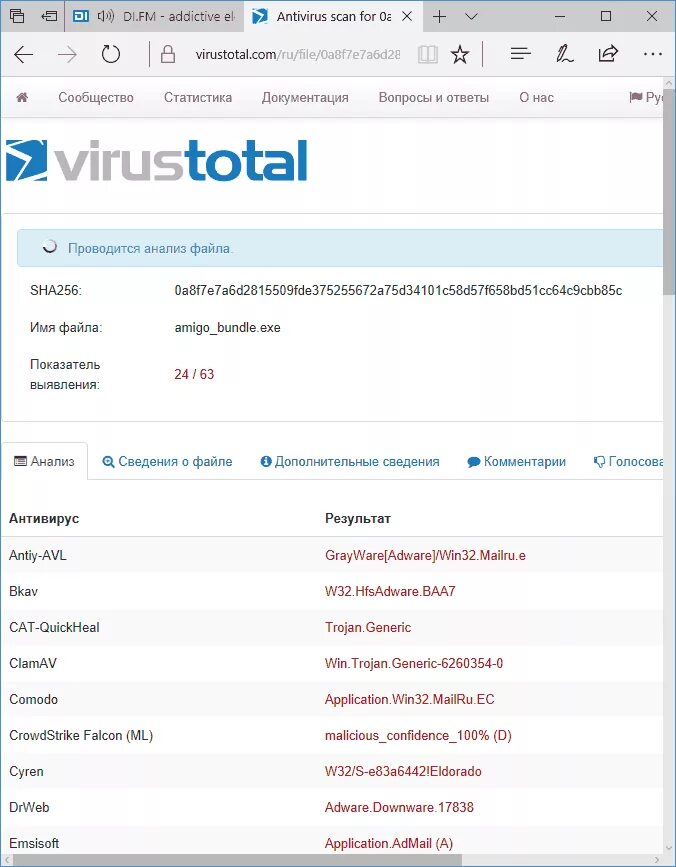Click the VirusTotal logo
Screen dimensions: 676x867
[x=156, y=160]
